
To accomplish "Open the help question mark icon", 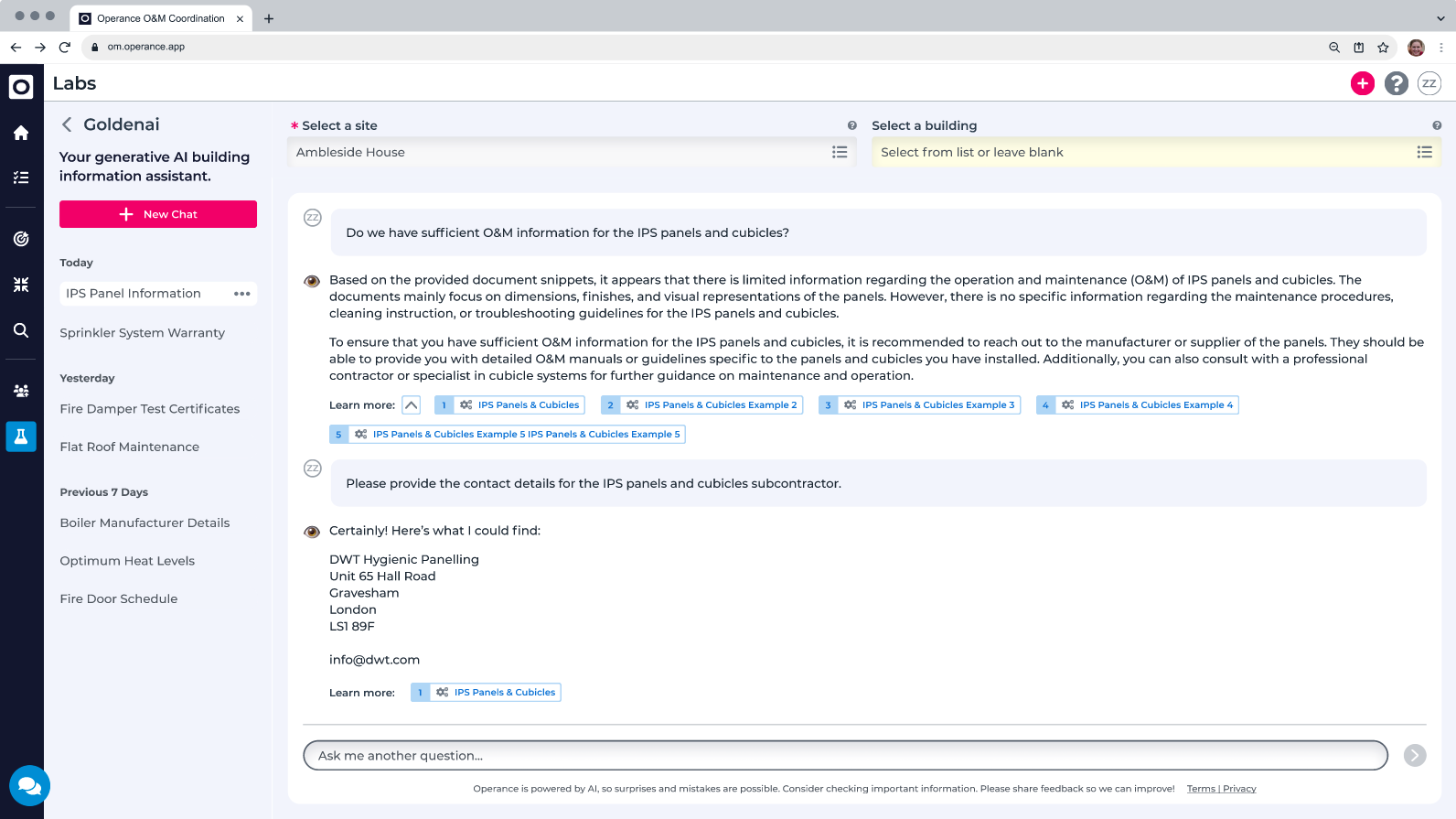I will tap(1396, 83).
